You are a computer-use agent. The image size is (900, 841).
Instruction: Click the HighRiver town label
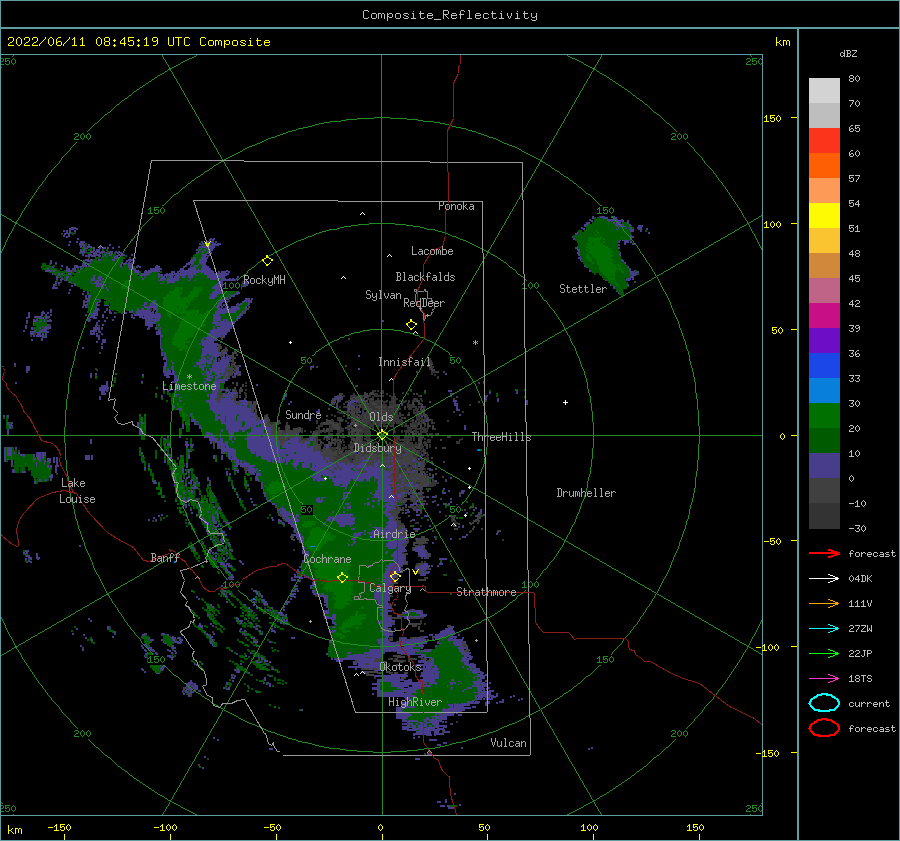[415, 702]
